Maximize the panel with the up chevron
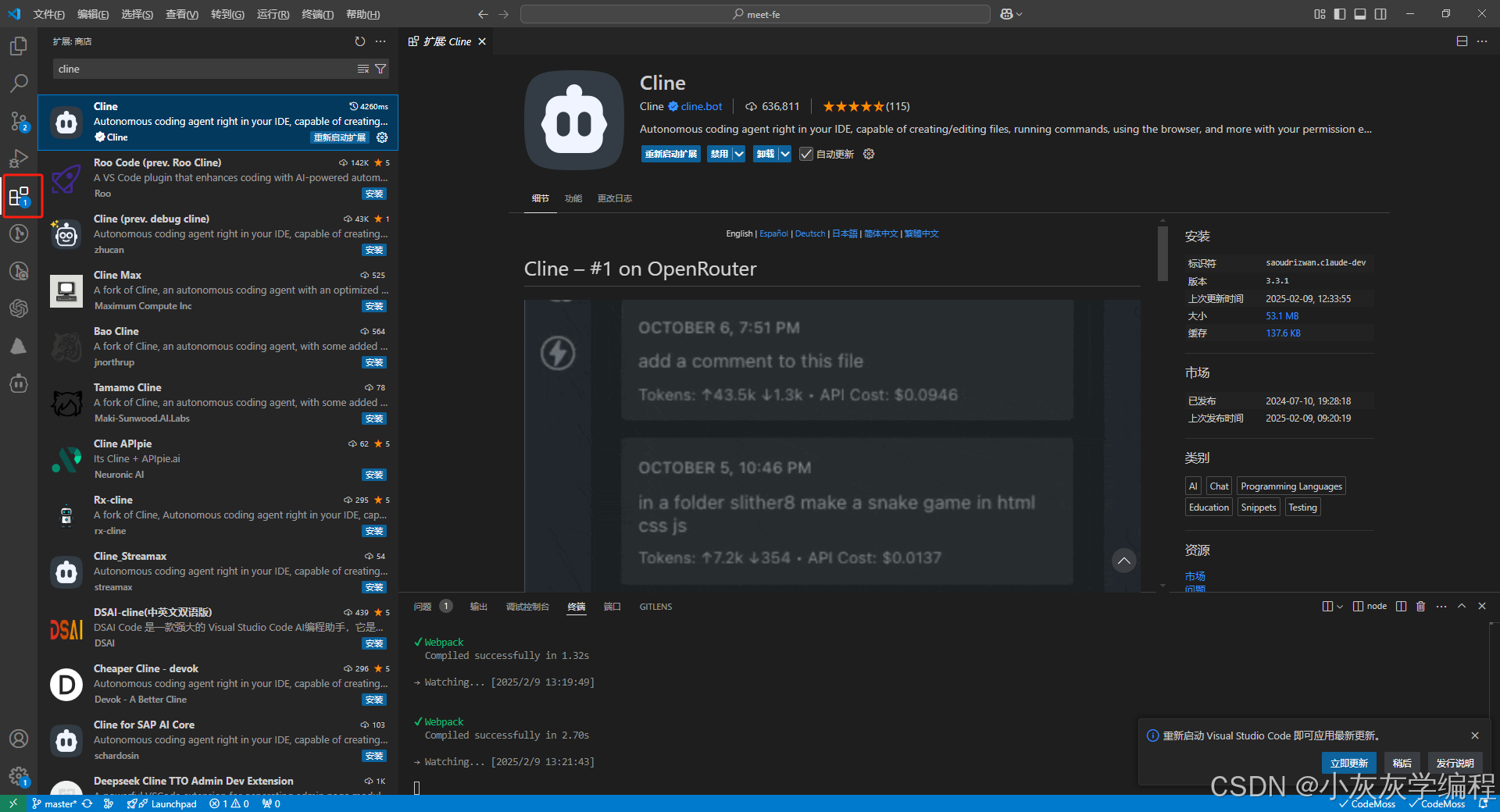The height and width of the screenshot is (812, 1500). click(1462, 606)
